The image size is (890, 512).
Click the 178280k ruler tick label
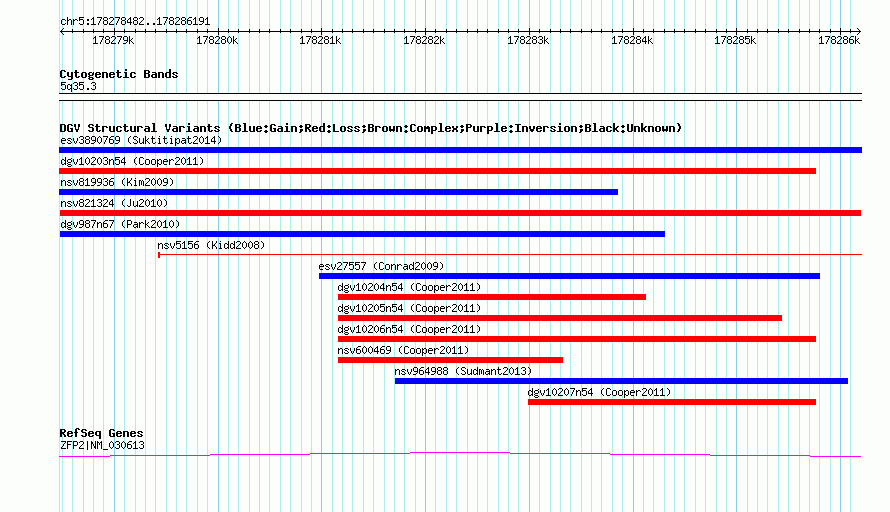[x=217, y=40]
